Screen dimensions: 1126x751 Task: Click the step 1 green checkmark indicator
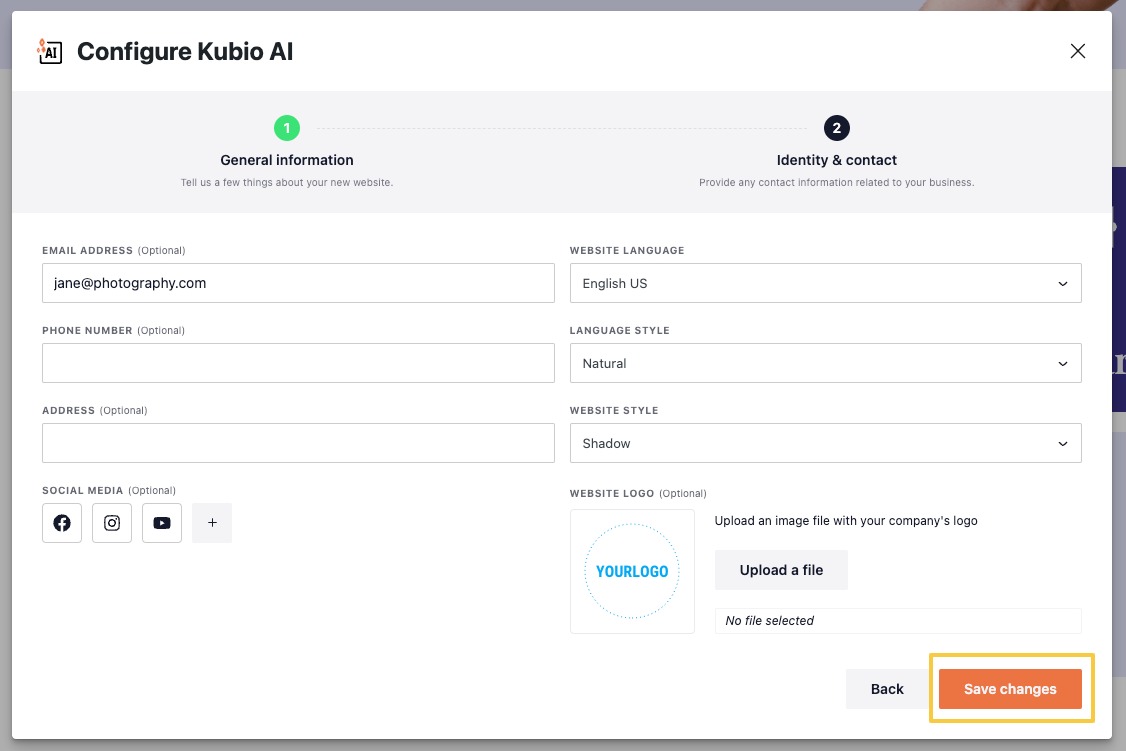287,128
